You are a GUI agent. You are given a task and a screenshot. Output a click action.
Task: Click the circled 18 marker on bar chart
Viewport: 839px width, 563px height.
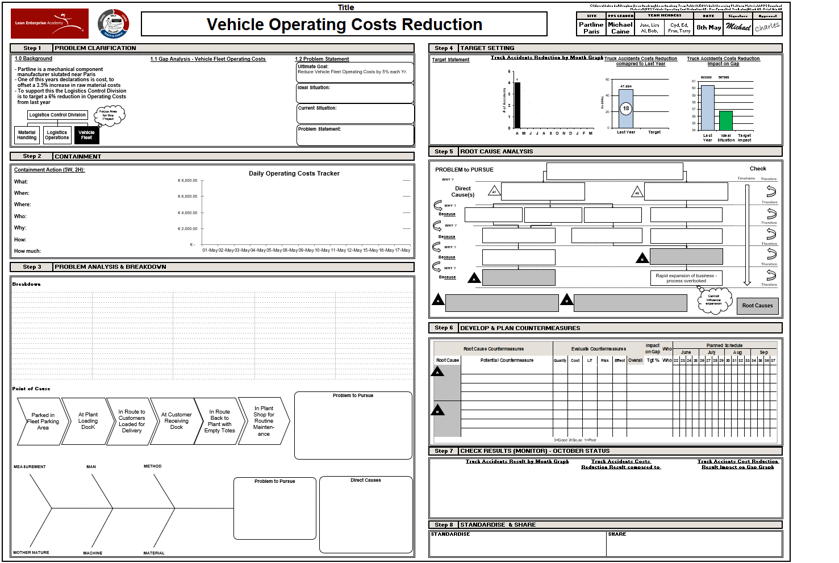pos(625,109)
